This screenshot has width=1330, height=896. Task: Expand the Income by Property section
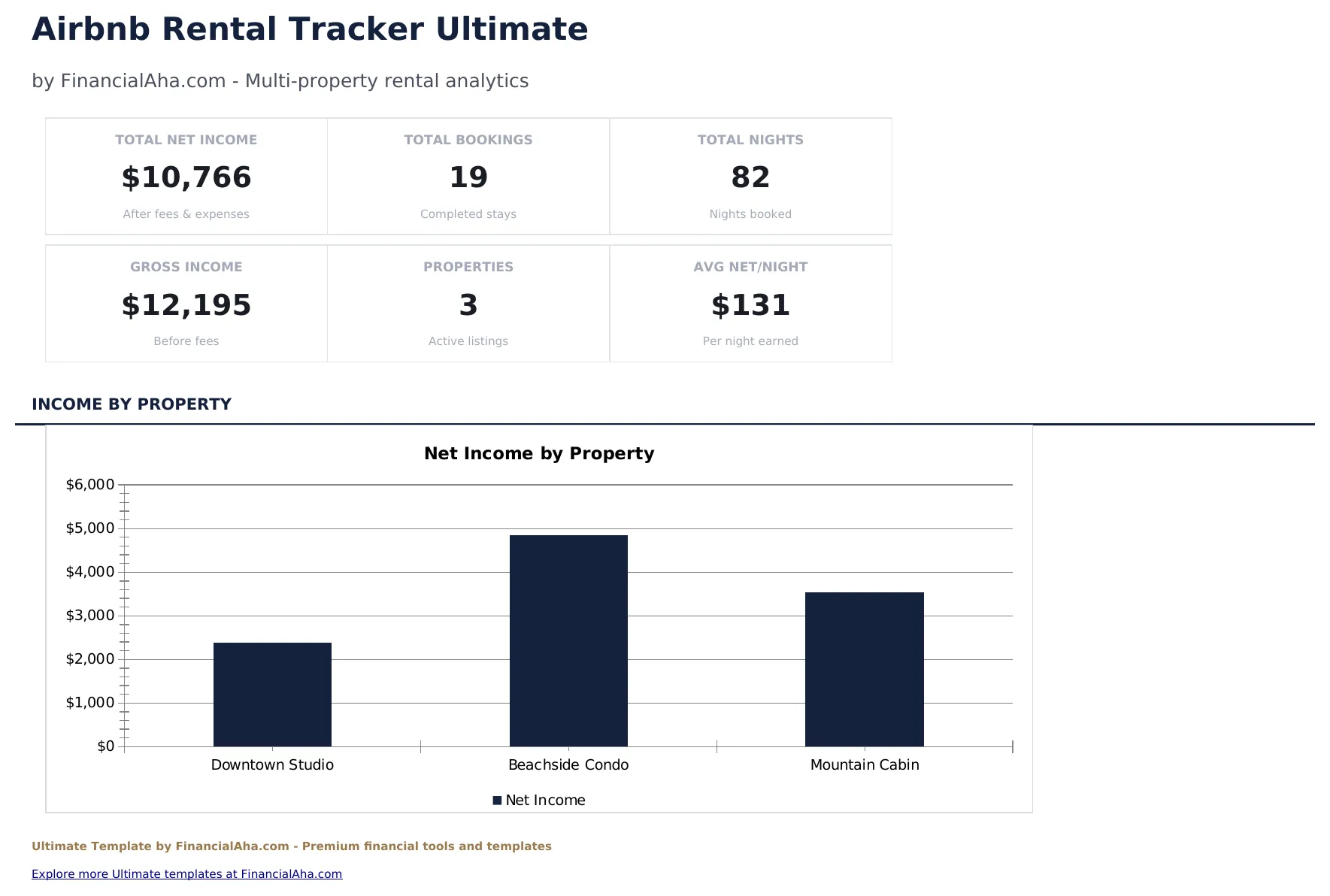click(132, 404)
